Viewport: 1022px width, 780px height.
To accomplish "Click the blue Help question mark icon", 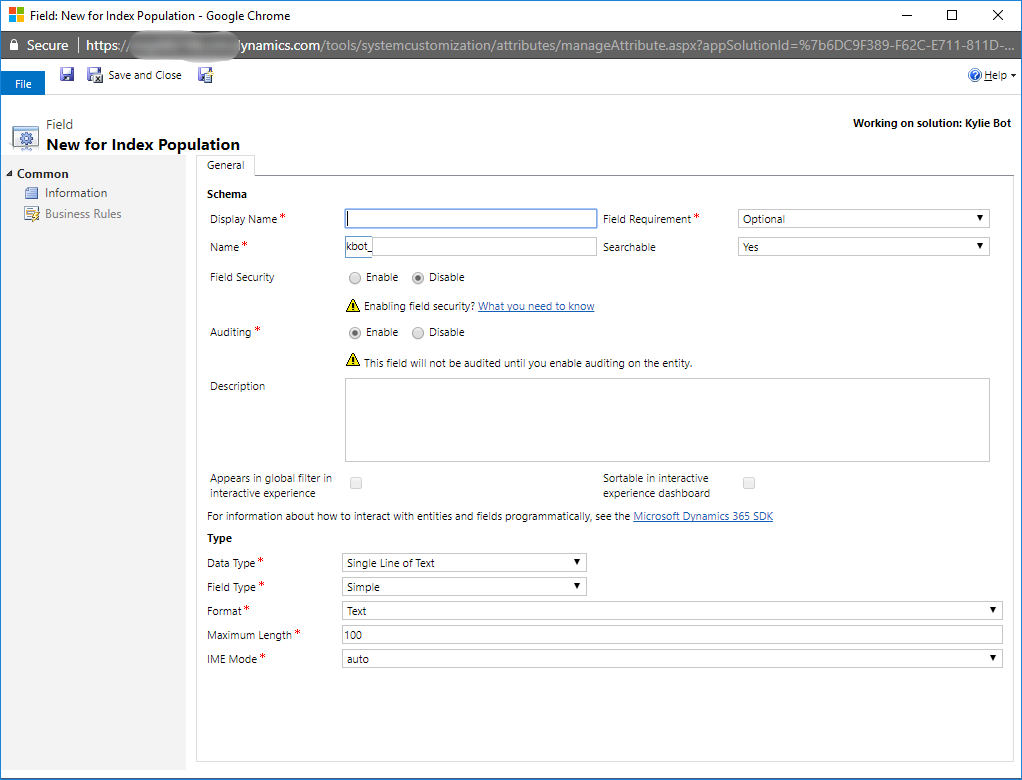I will tap(974, 75).
